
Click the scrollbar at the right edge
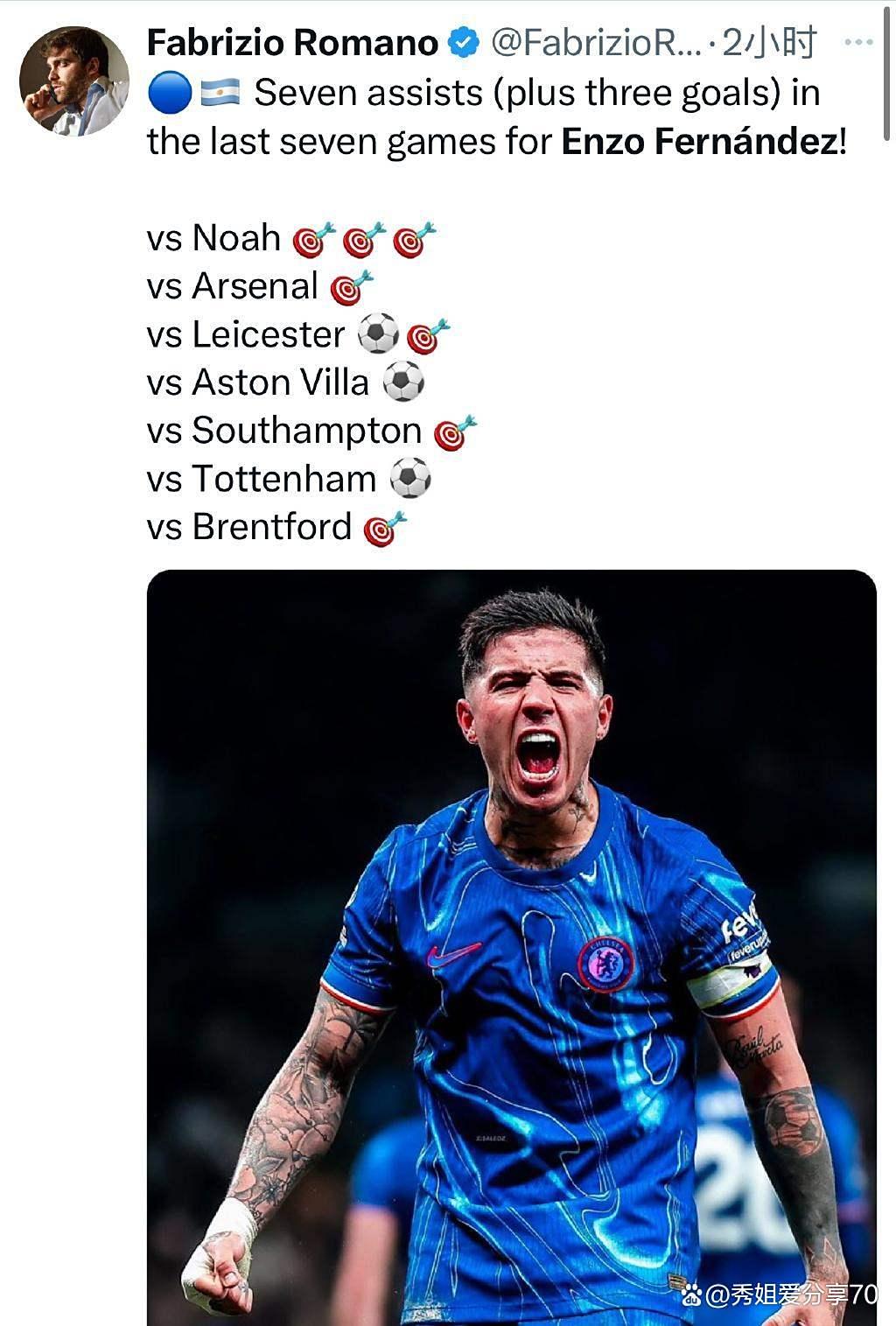pos(888,70)
